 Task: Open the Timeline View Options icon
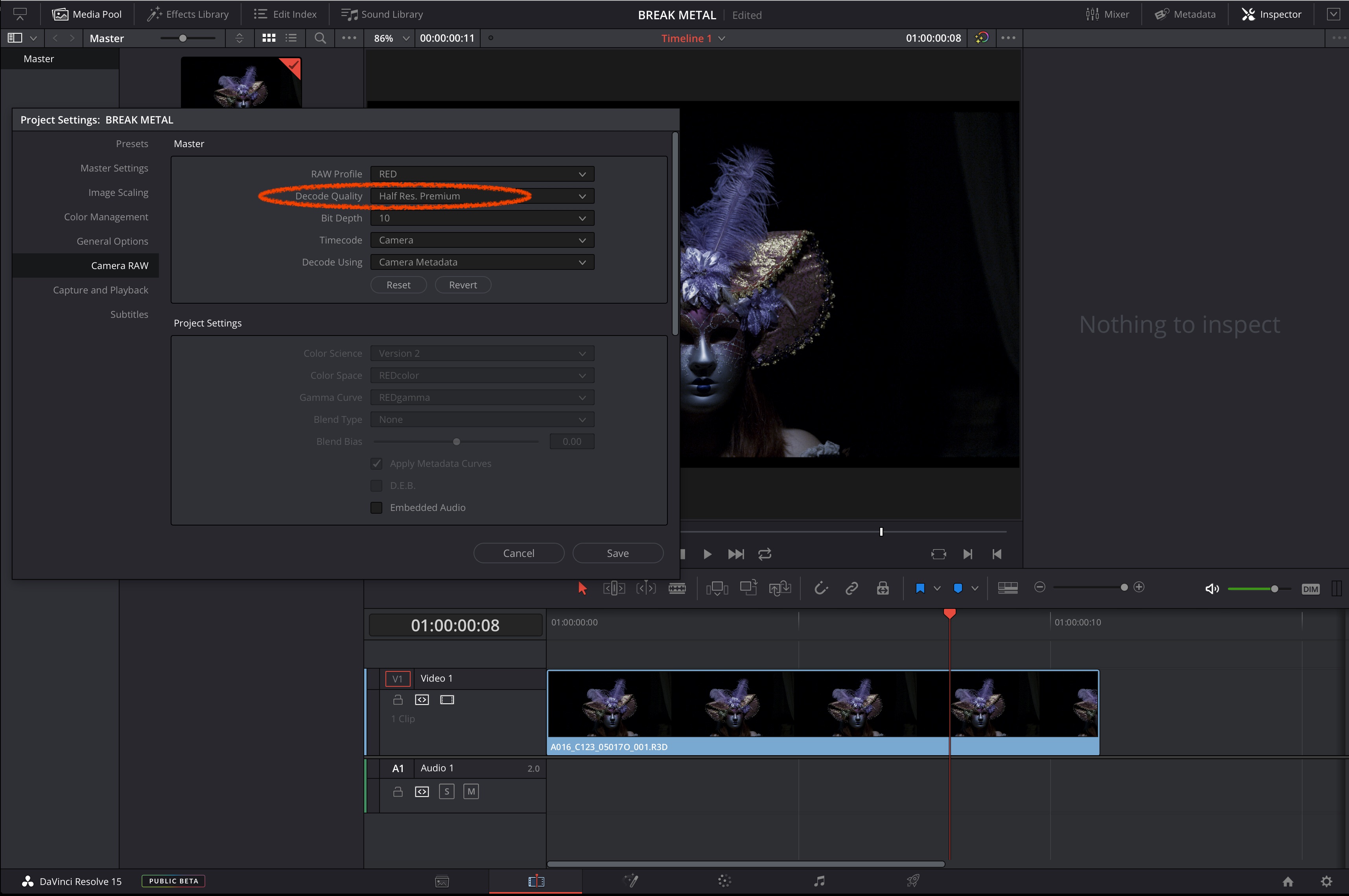point(1008,588)
